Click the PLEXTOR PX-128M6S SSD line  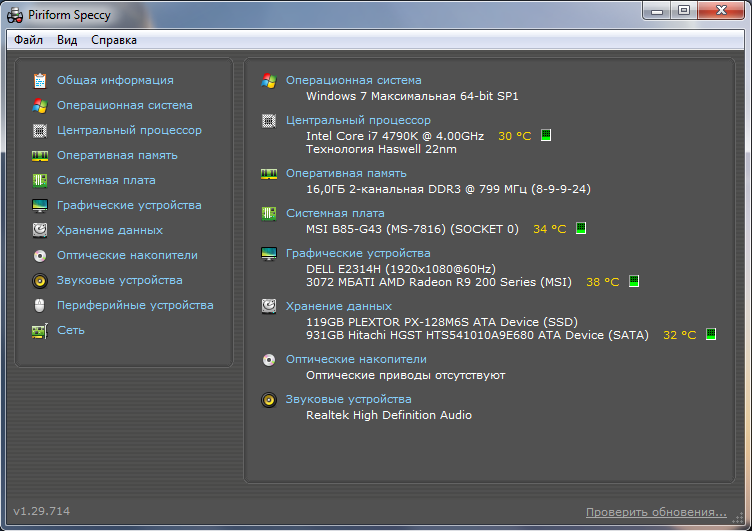tap(442, 322)
